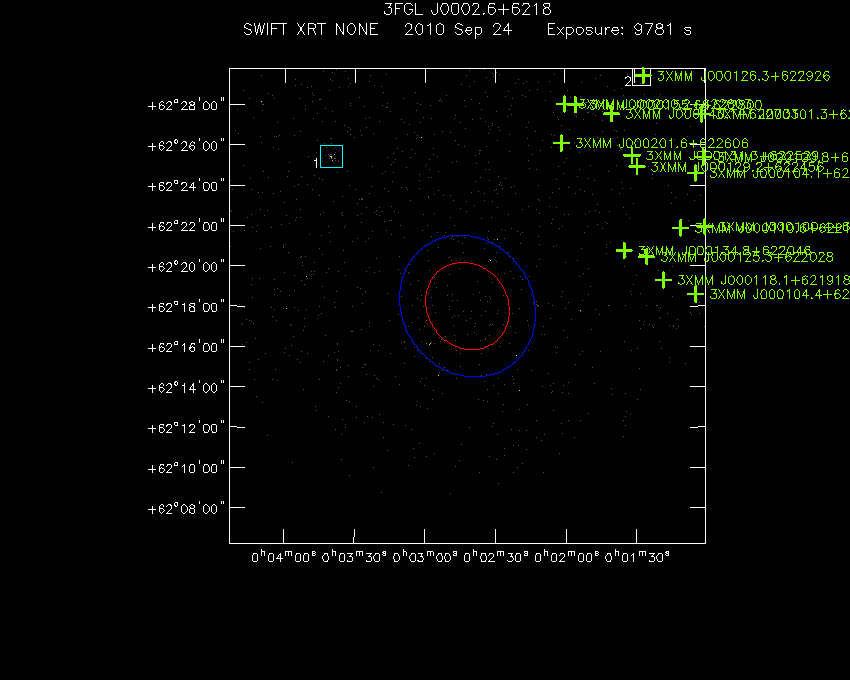Click the label starting 3XMM J000104.4+62
Viewport: 850px width, 680px height.
780,294
